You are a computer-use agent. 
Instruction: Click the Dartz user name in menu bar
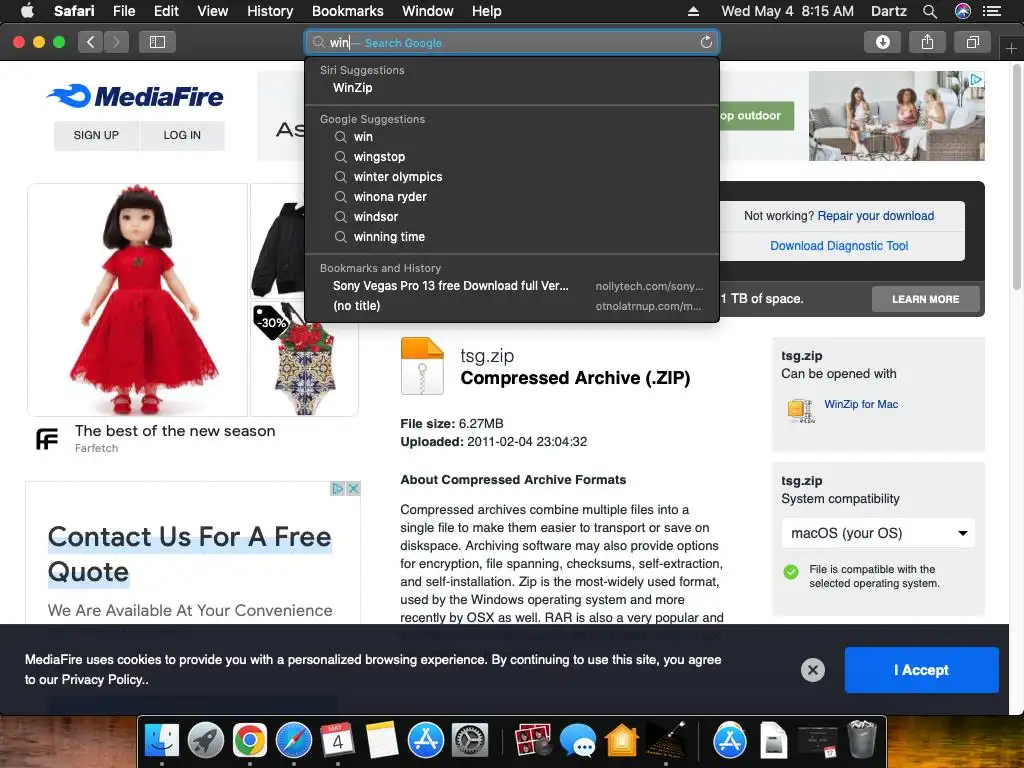pos(888,11)
